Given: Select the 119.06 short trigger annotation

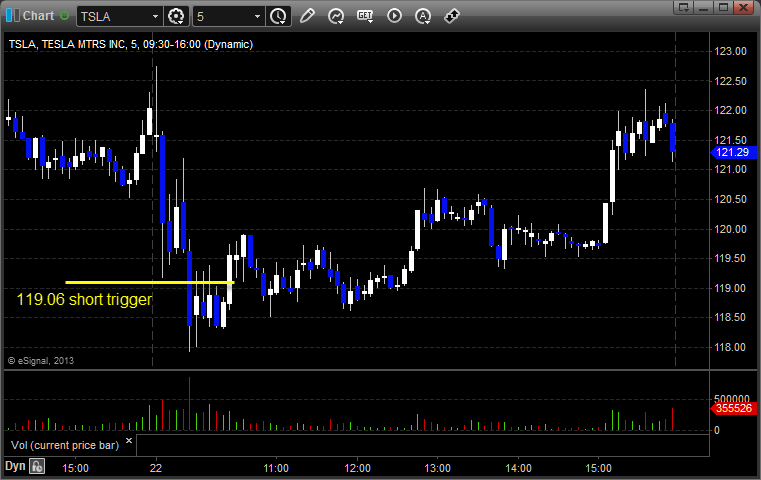Looking at the screenshot, I should tap(84, 299).
